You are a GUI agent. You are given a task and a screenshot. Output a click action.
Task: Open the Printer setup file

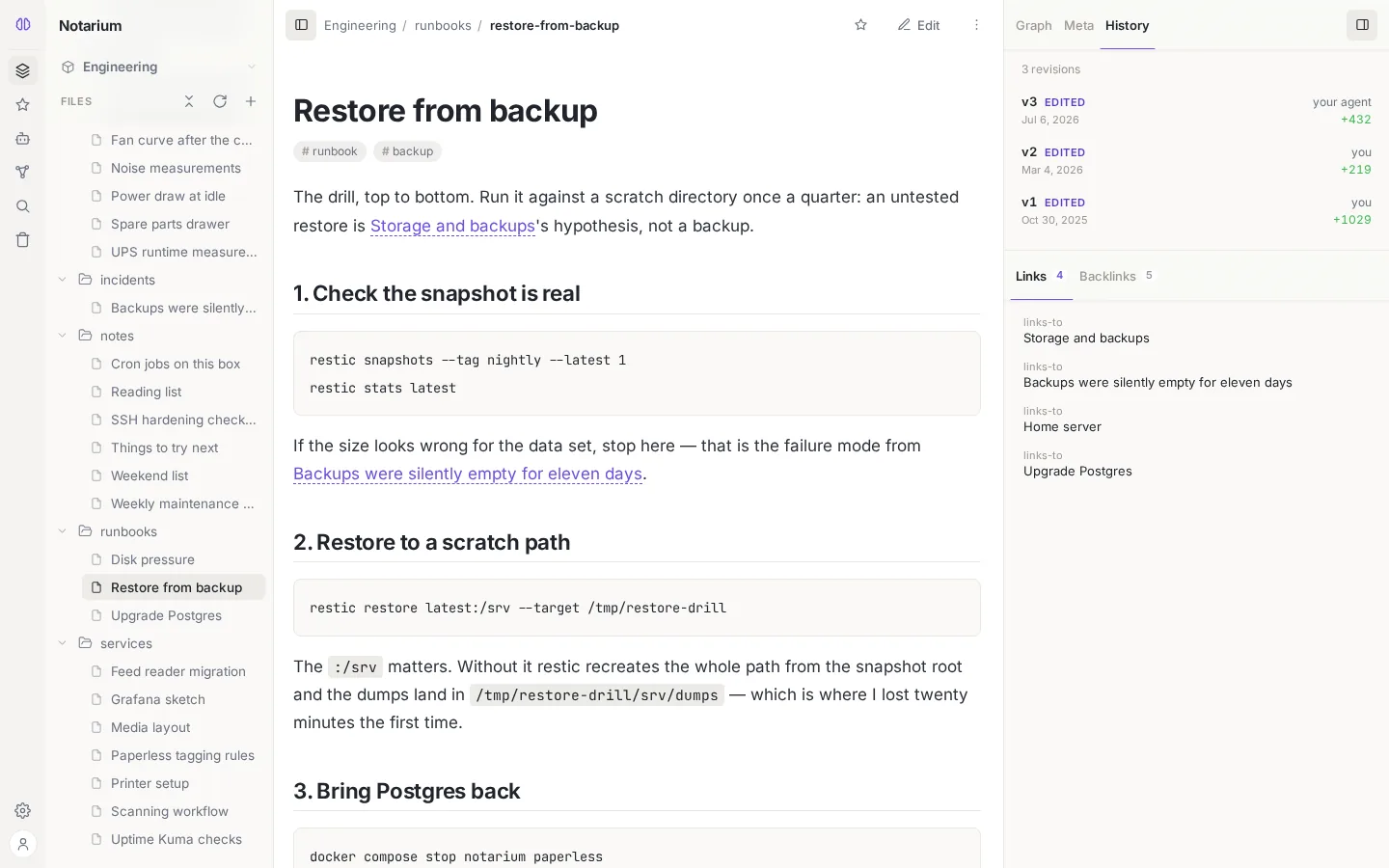(174, 783)
